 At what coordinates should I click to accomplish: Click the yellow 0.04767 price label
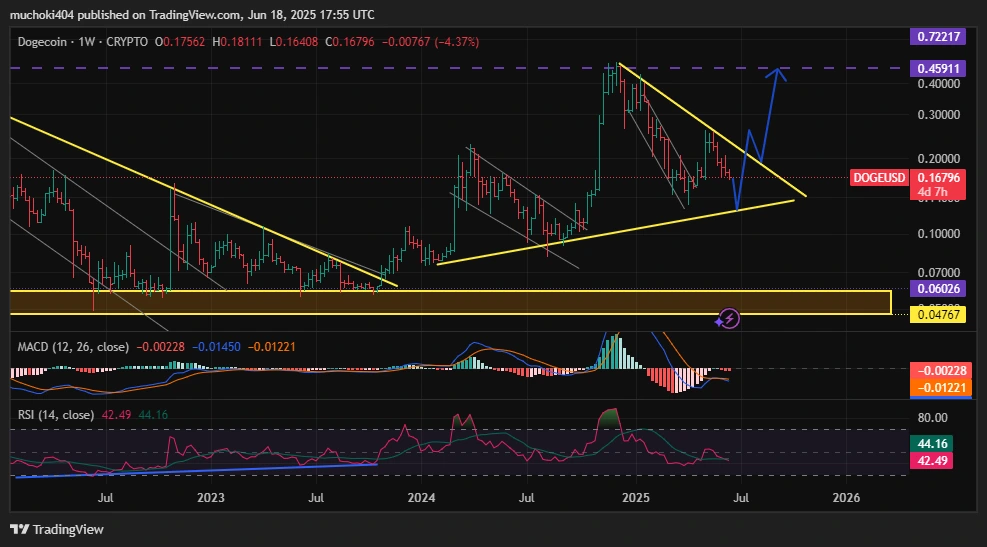[x=938, y=315]
